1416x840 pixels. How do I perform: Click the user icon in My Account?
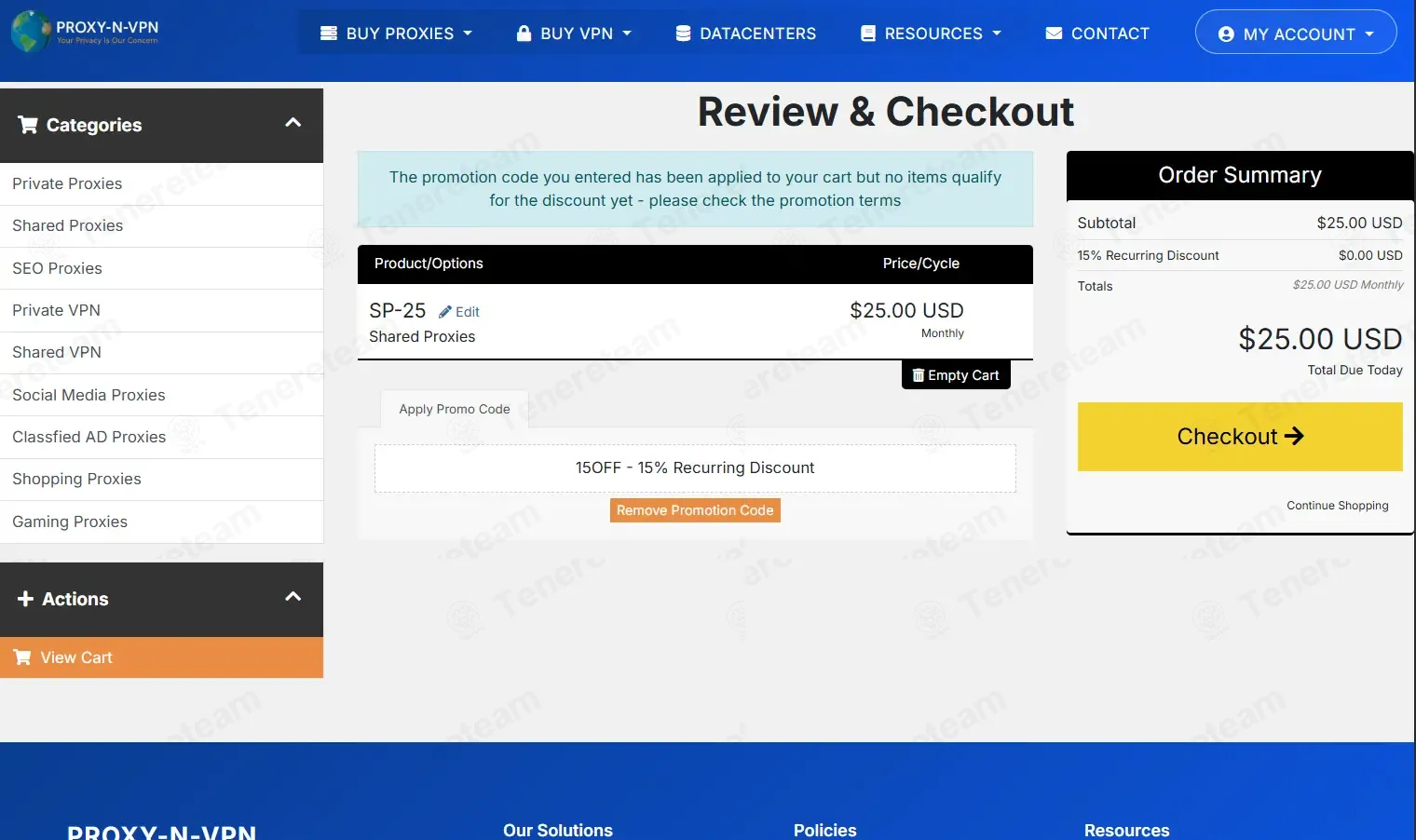point(1226,34)
